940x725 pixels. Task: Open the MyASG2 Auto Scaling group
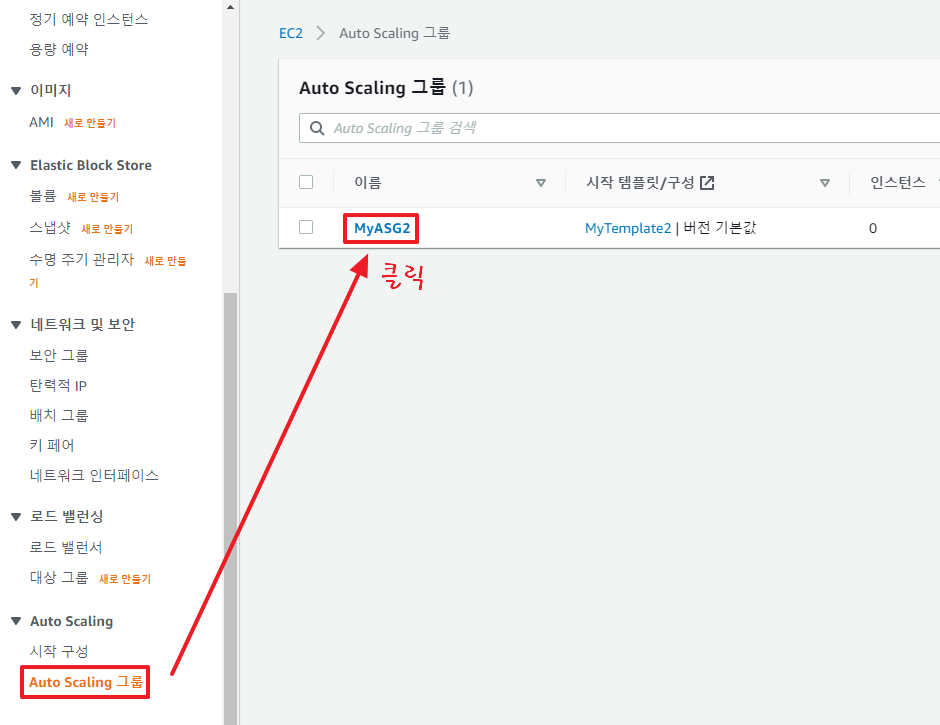coord(382,228)
